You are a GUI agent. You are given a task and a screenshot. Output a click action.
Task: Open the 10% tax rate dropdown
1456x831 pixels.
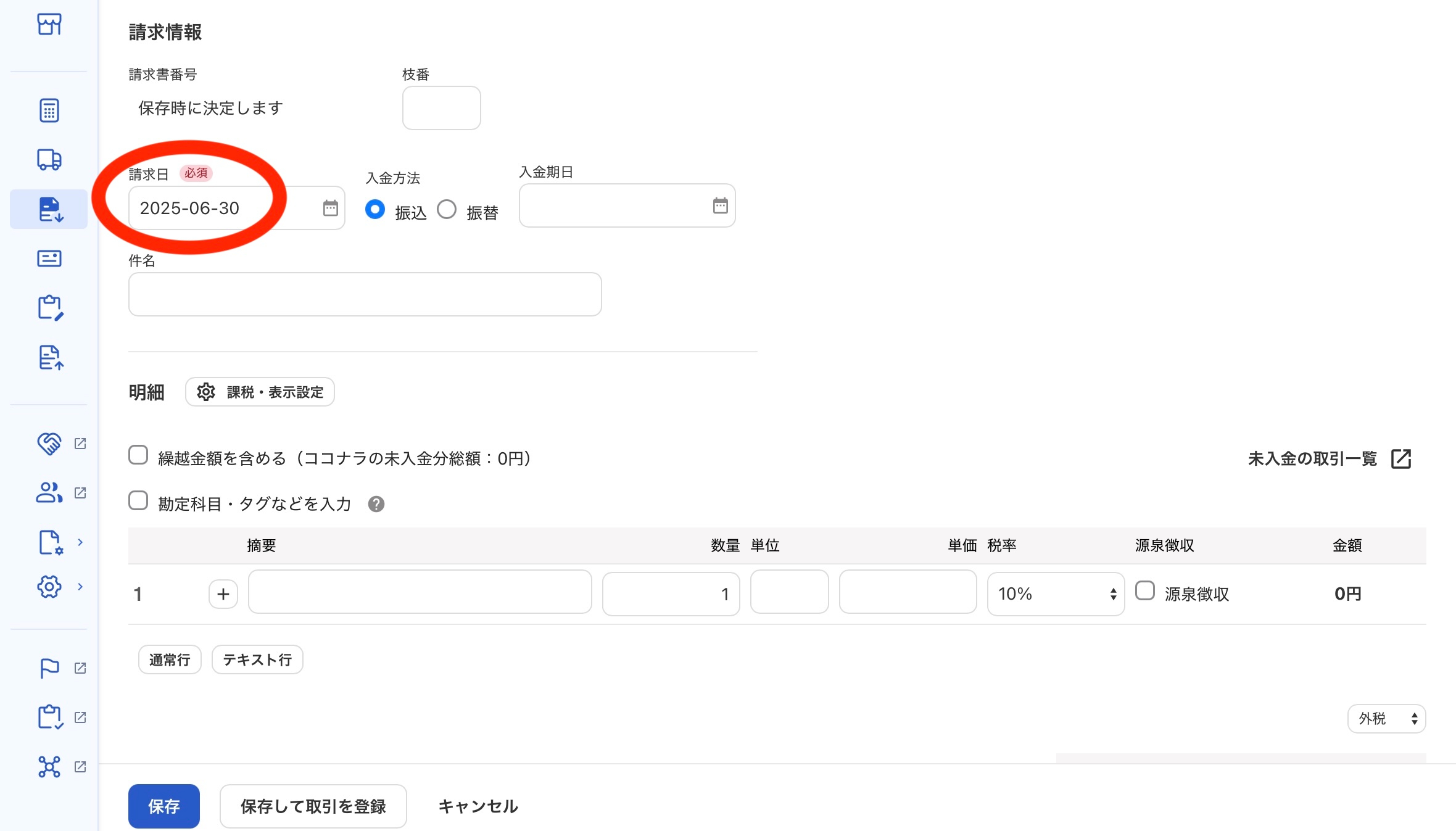coord(1055,593)
